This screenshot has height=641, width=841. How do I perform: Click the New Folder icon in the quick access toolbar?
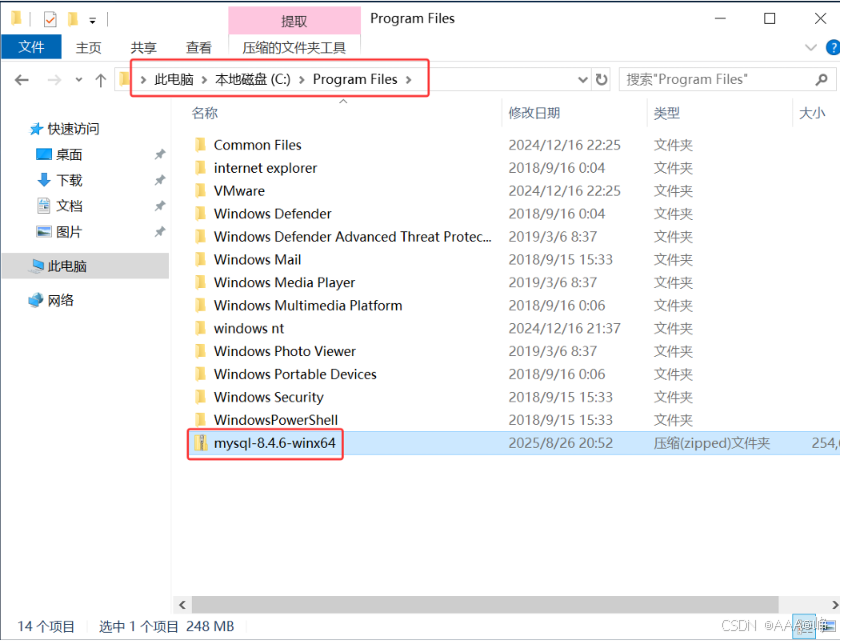click(x=73, y=20)
